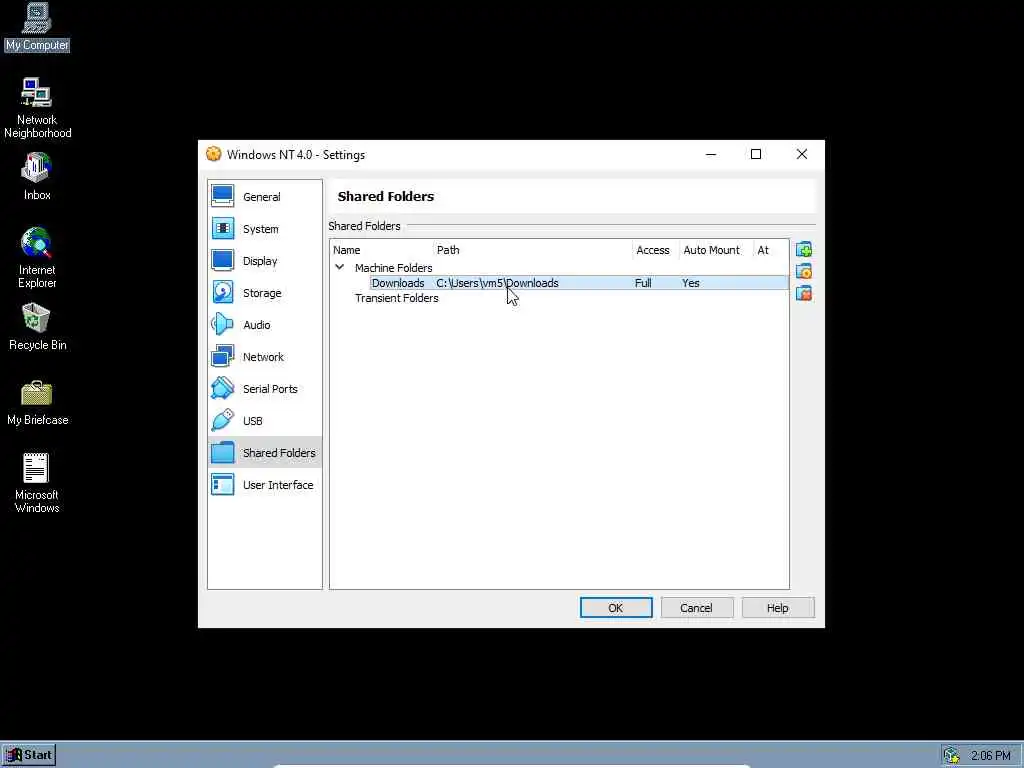
Task: Click the system tray icon near clock
Action: tap(952, 756)
